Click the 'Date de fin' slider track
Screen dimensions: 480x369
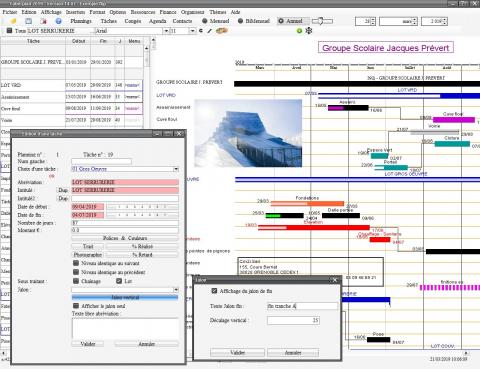click(142, 215)
